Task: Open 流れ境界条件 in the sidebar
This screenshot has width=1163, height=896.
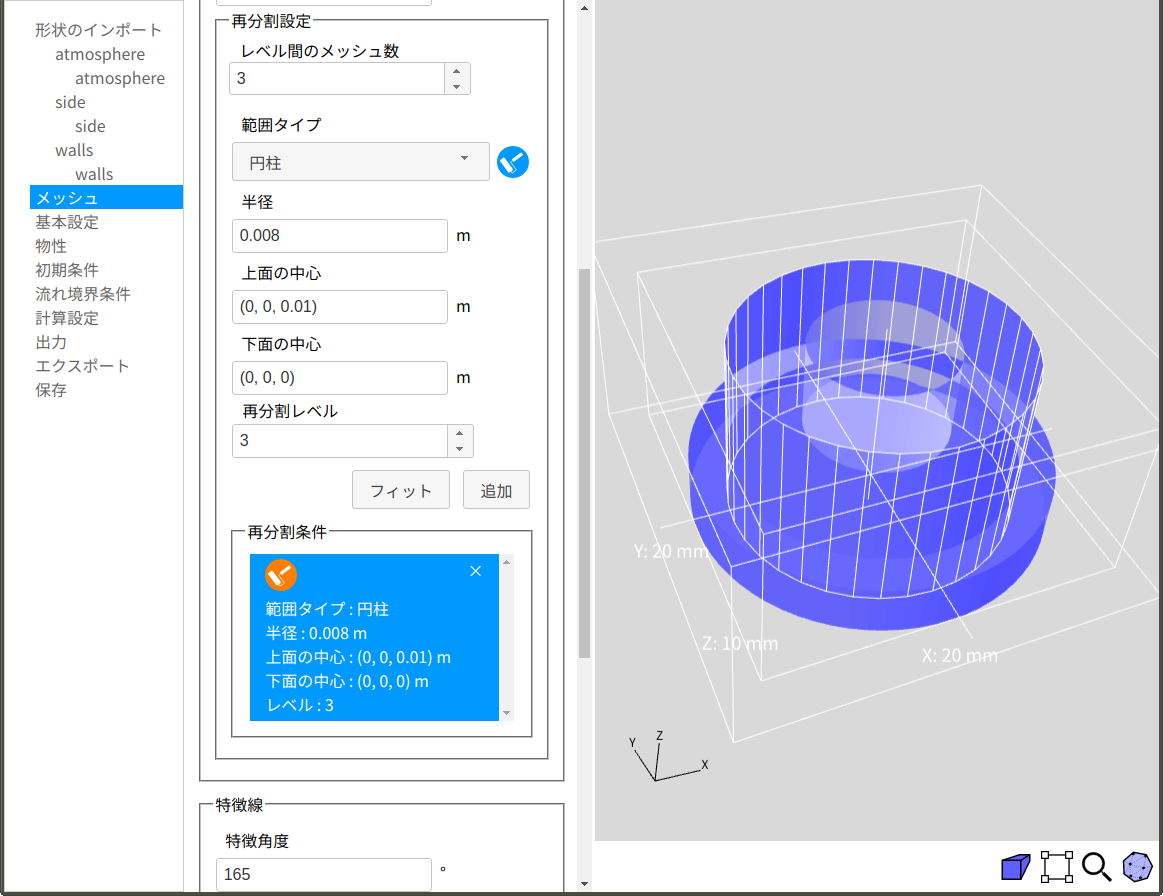Action: pyautogui.click(x=83, y=294)
